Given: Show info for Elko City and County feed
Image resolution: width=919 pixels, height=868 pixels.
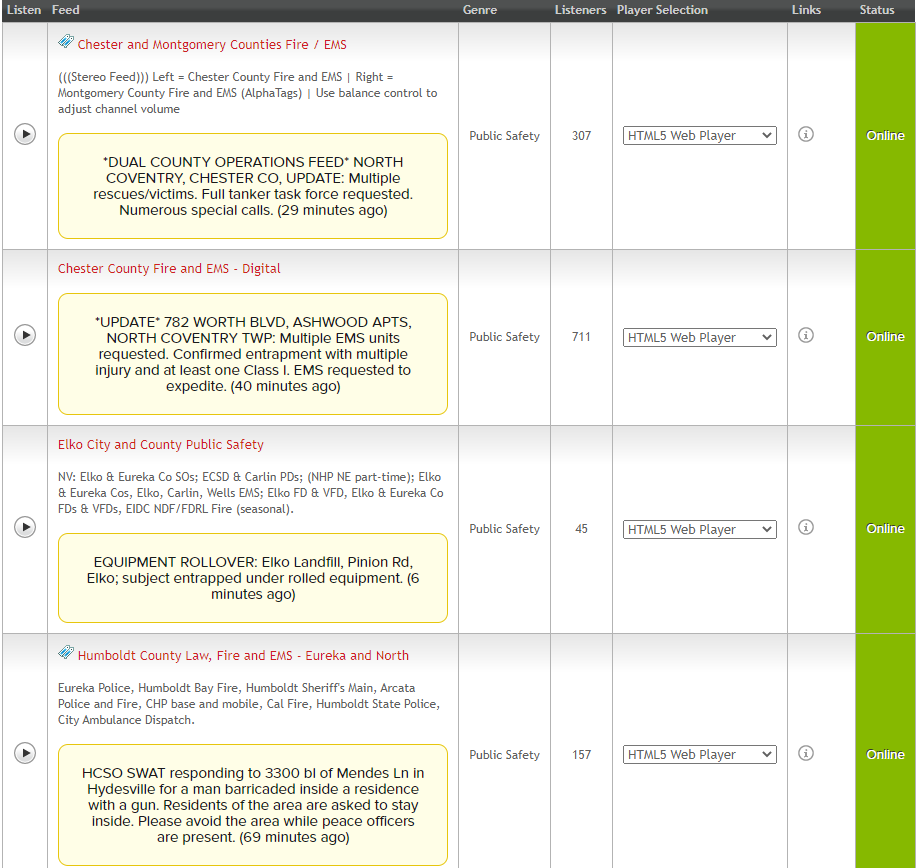Looking at the screenshot, I should click(x=806, y=527).
